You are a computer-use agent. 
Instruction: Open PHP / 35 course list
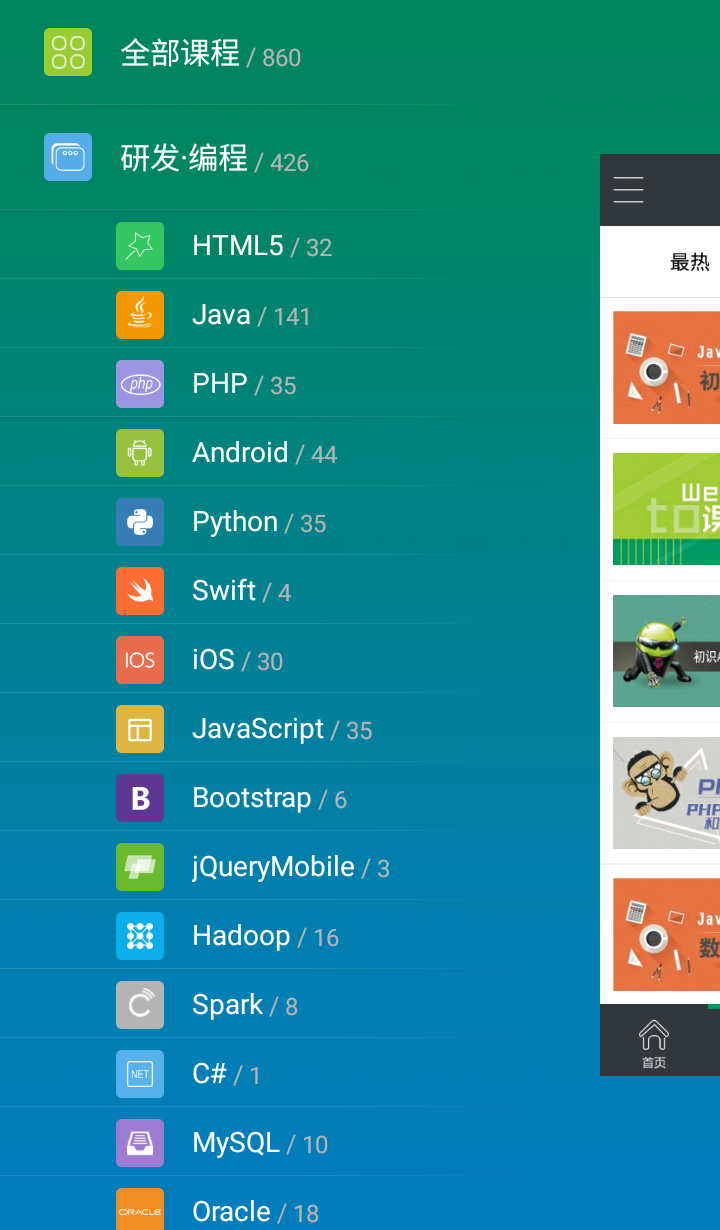point(244,384)
